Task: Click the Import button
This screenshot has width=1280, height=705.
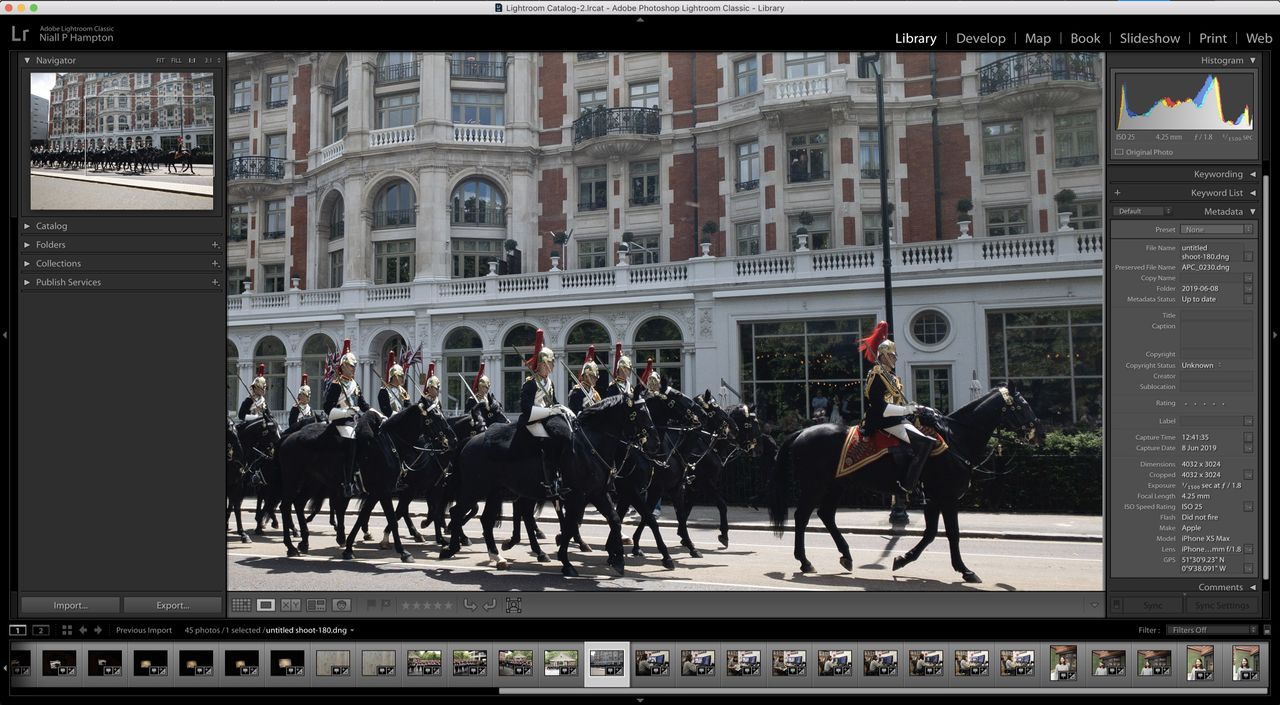Action: pos(71,605)
